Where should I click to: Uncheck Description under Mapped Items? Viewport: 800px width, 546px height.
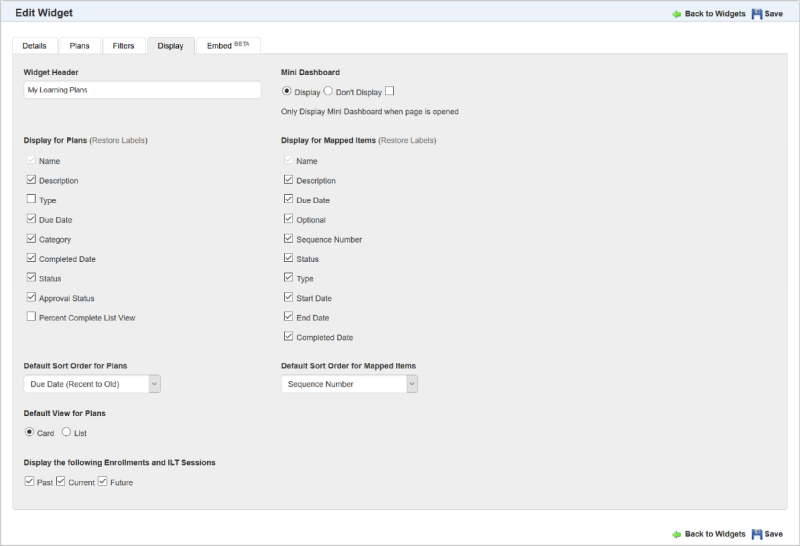point(288,180)
